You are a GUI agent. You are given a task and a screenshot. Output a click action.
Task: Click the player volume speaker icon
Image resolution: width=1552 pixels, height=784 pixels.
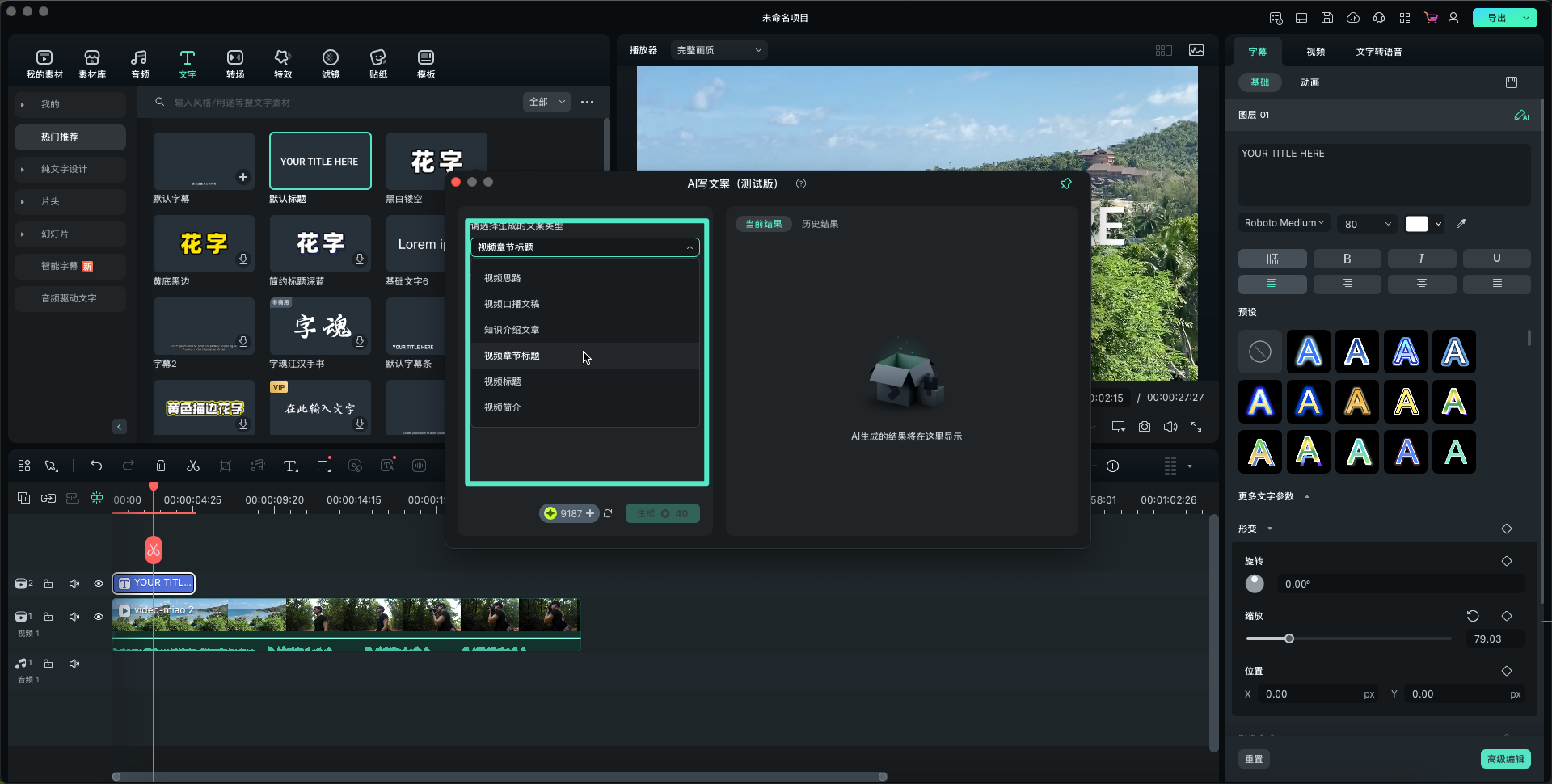[x=1170, y=427]
